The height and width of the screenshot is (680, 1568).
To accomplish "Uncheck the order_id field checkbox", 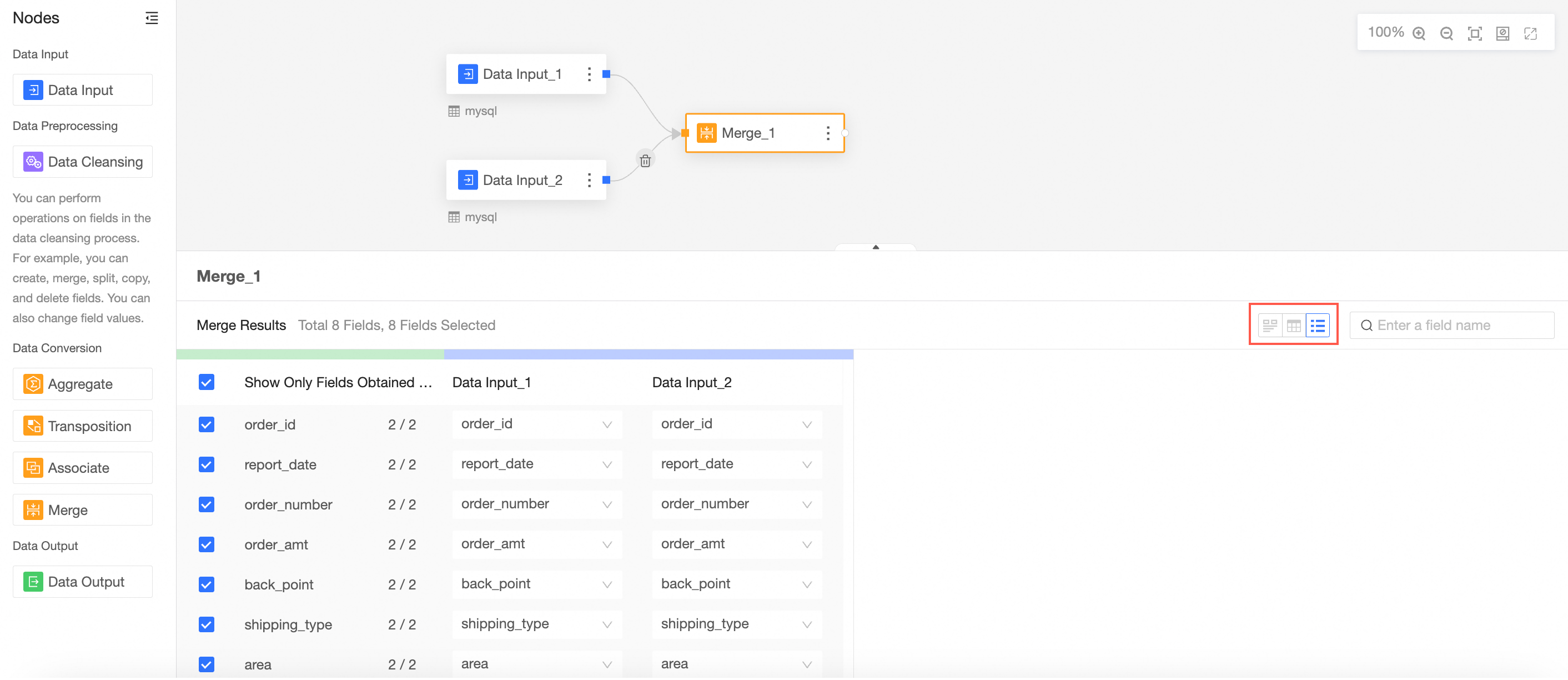I will point(207,424).
